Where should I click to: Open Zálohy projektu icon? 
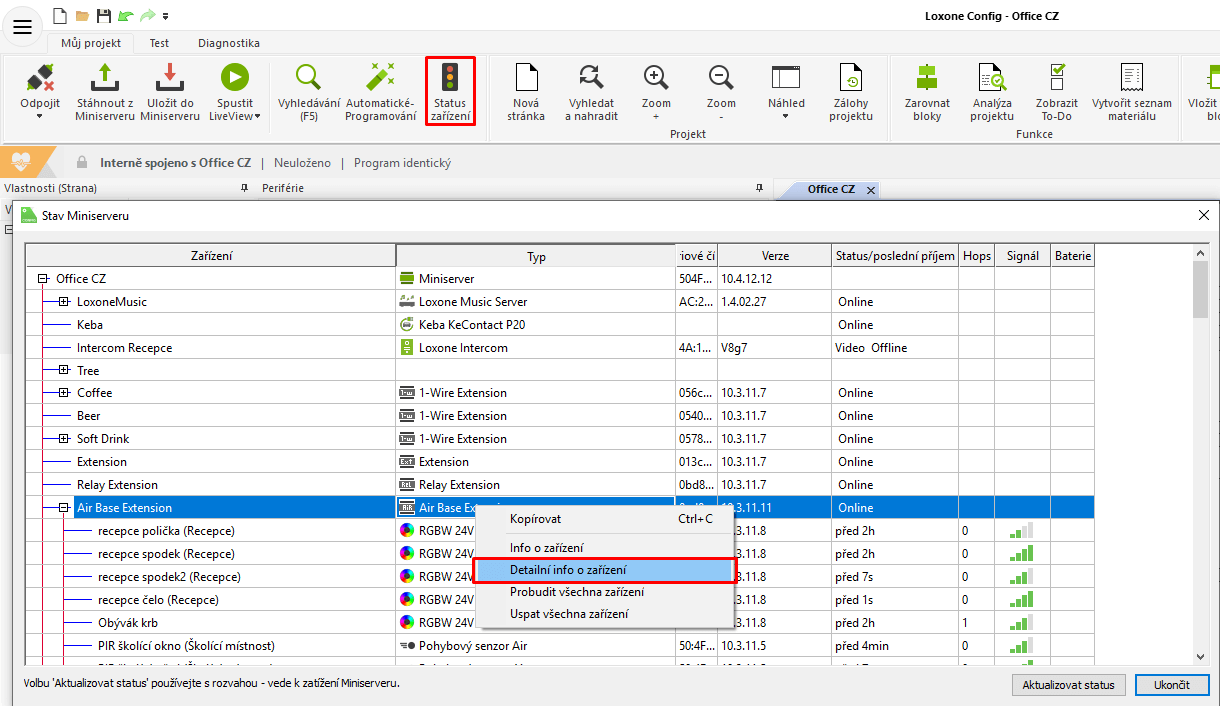click(x=850, y=77)
